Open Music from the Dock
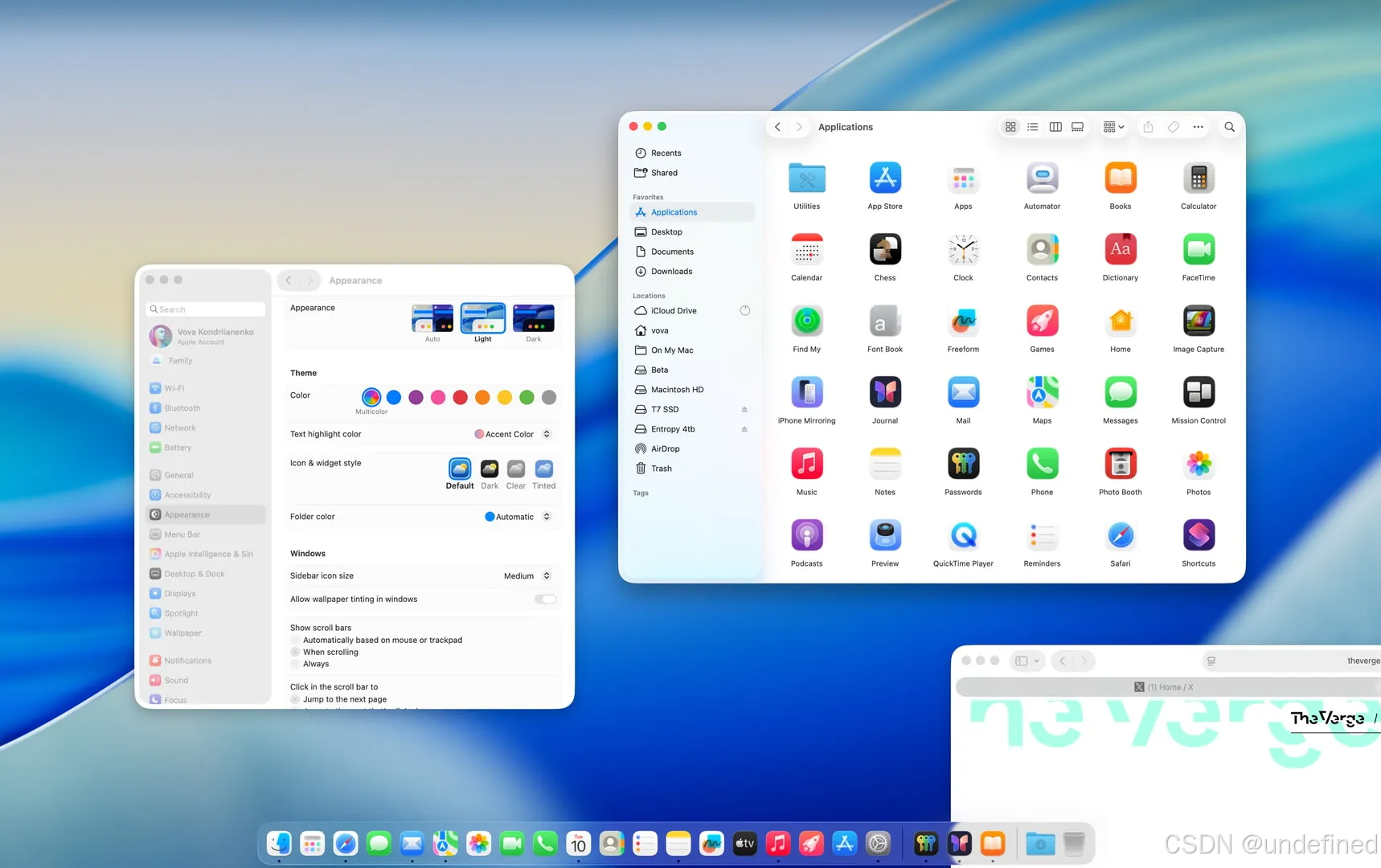This screenshot has width=1381, height=868. click(x=777, y=843)
